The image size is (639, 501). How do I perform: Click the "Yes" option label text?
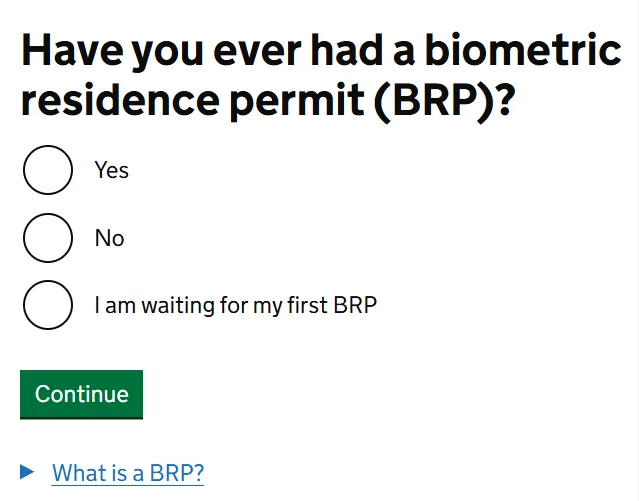[x=111, y=170]
